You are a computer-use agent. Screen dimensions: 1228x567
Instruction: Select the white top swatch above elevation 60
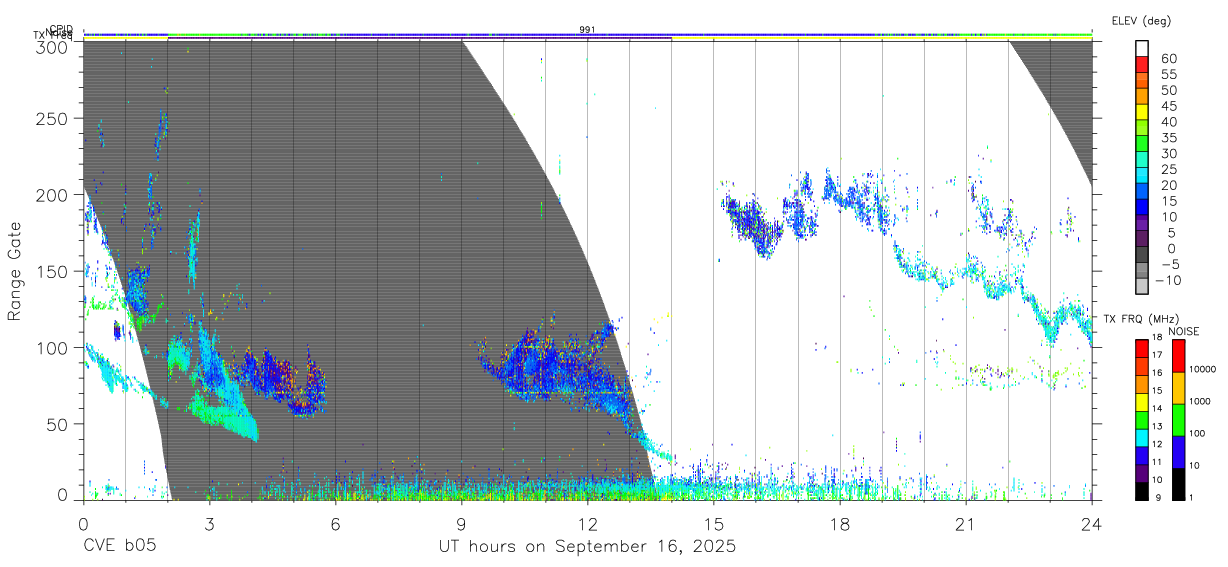(x=1142, y=50)
